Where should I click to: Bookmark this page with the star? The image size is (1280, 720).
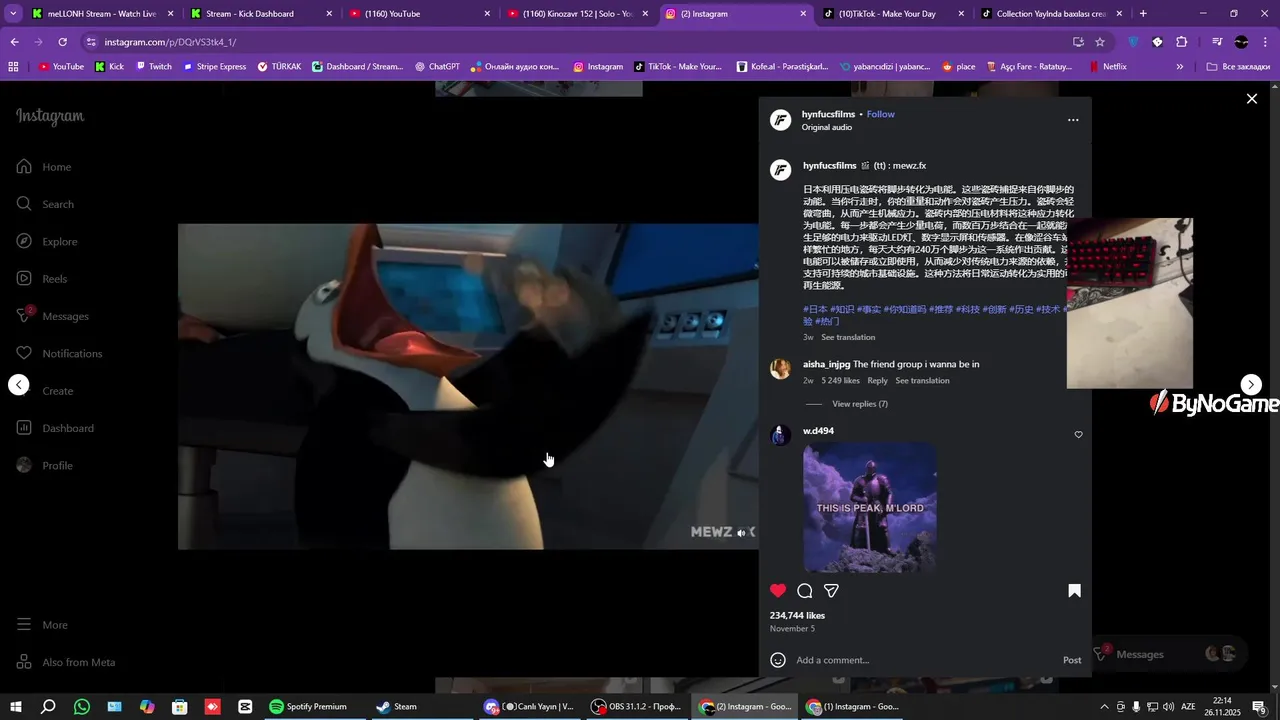1100,42
